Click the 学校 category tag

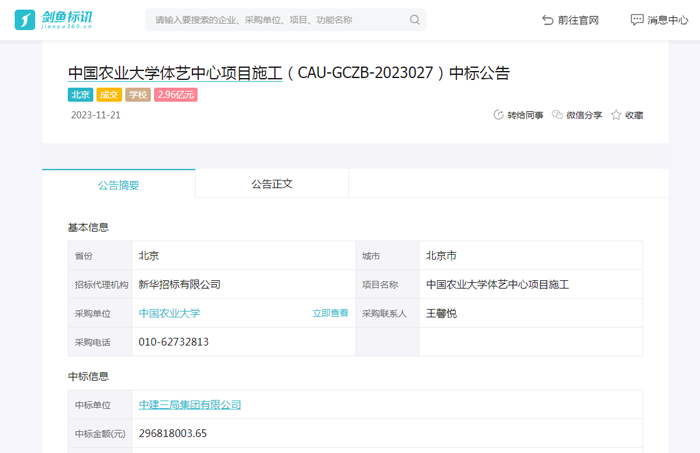click(138, 95)
